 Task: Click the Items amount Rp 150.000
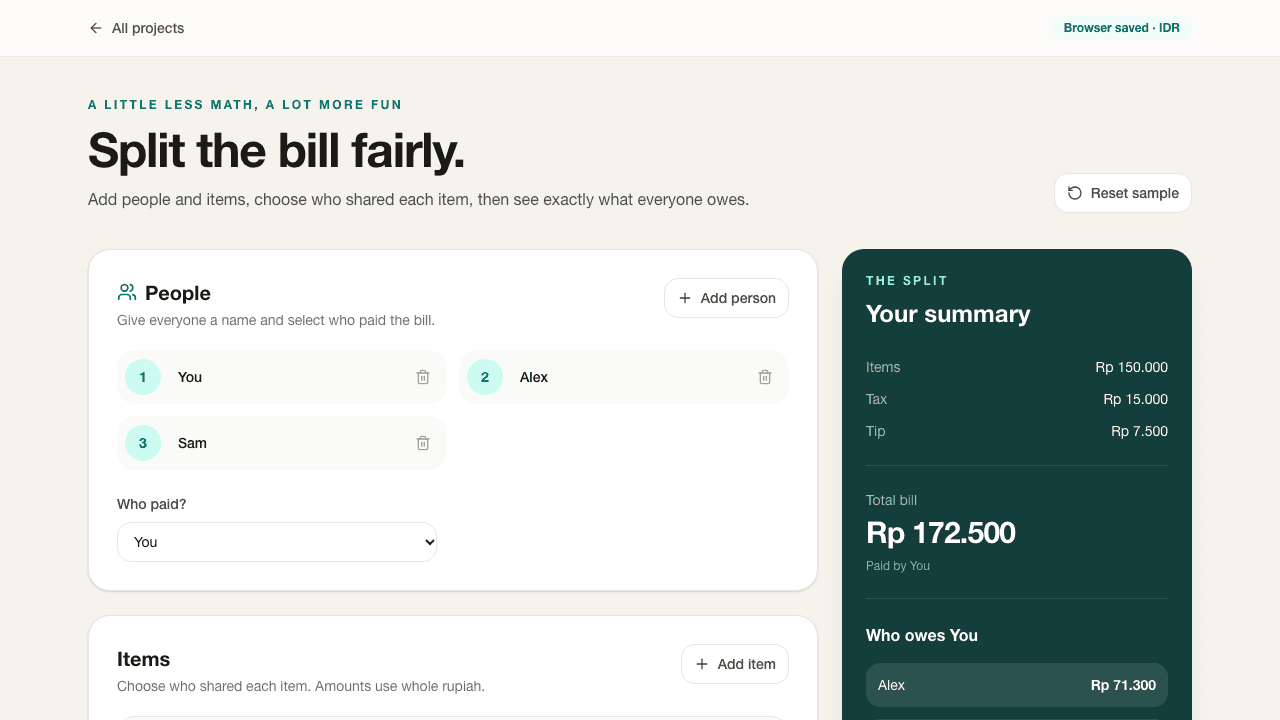pyautogui.click(x=1131, y=367)
